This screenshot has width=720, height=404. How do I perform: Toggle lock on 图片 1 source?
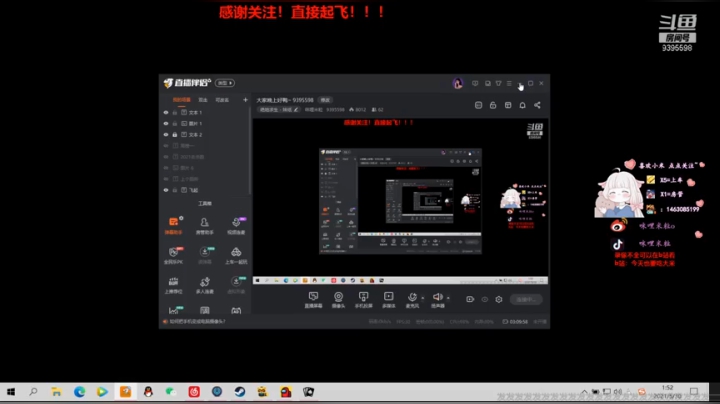(x=174, y=123)
